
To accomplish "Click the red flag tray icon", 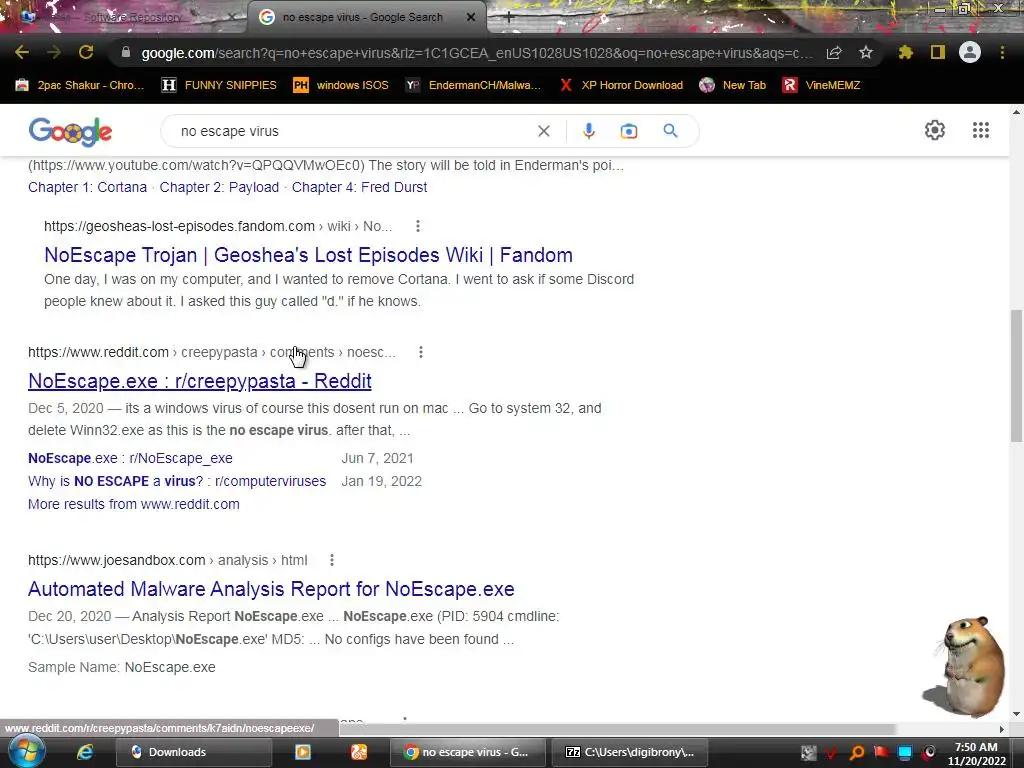I will click(x=881, y=753).
